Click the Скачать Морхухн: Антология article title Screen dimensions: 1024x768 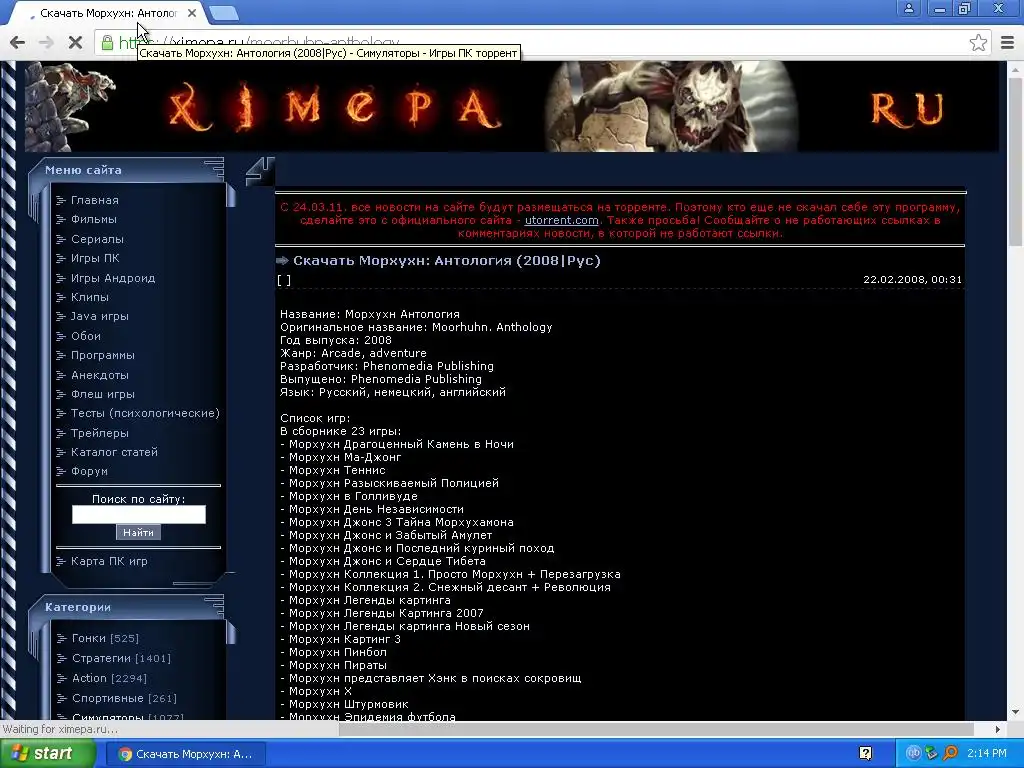point(447,261)
